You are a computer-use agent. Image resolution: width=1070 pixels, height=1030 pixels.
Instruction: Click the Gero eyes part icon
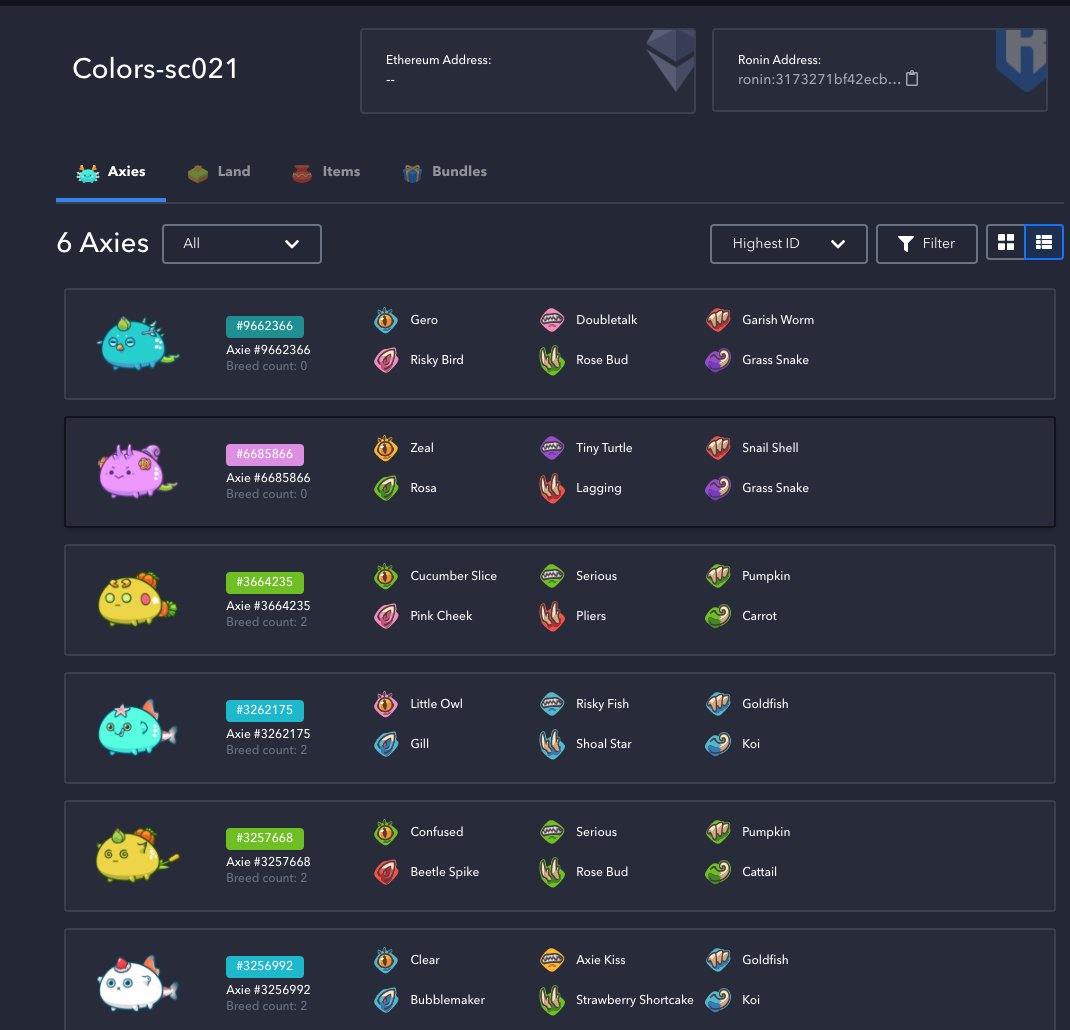pos(386,320)
